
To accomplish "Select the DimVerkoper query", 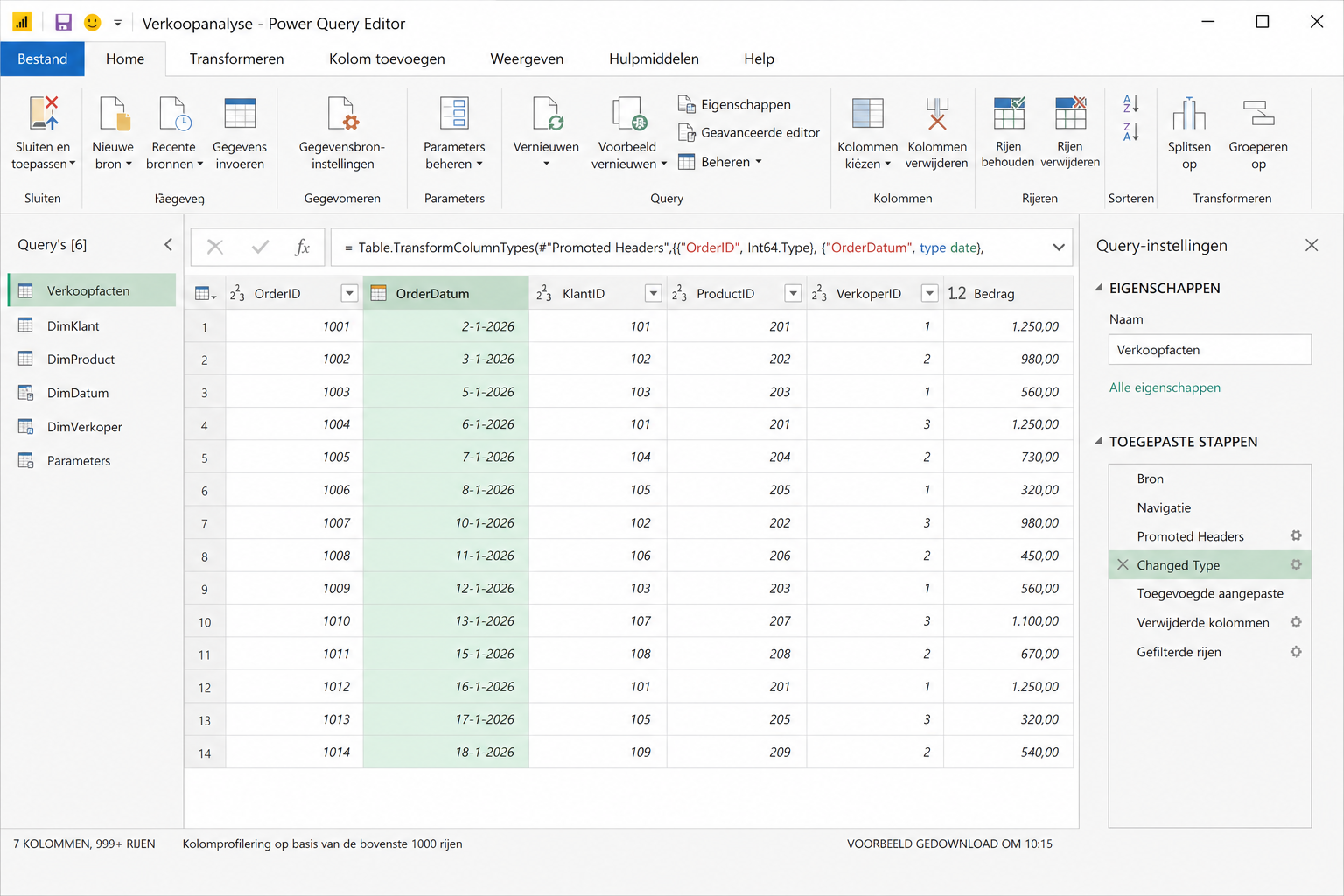I will coord(92,427).
